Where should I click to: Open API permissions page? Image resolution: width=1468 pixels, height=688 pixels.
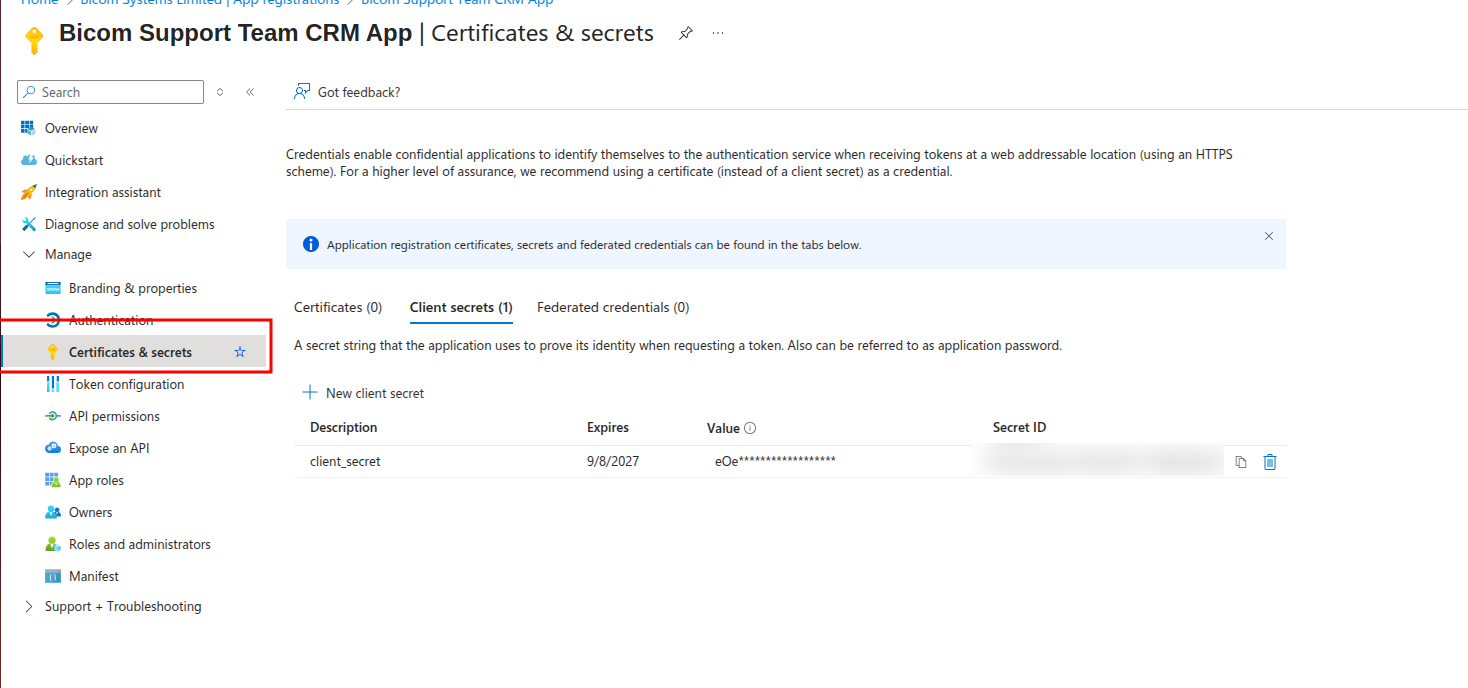(114, 416)
